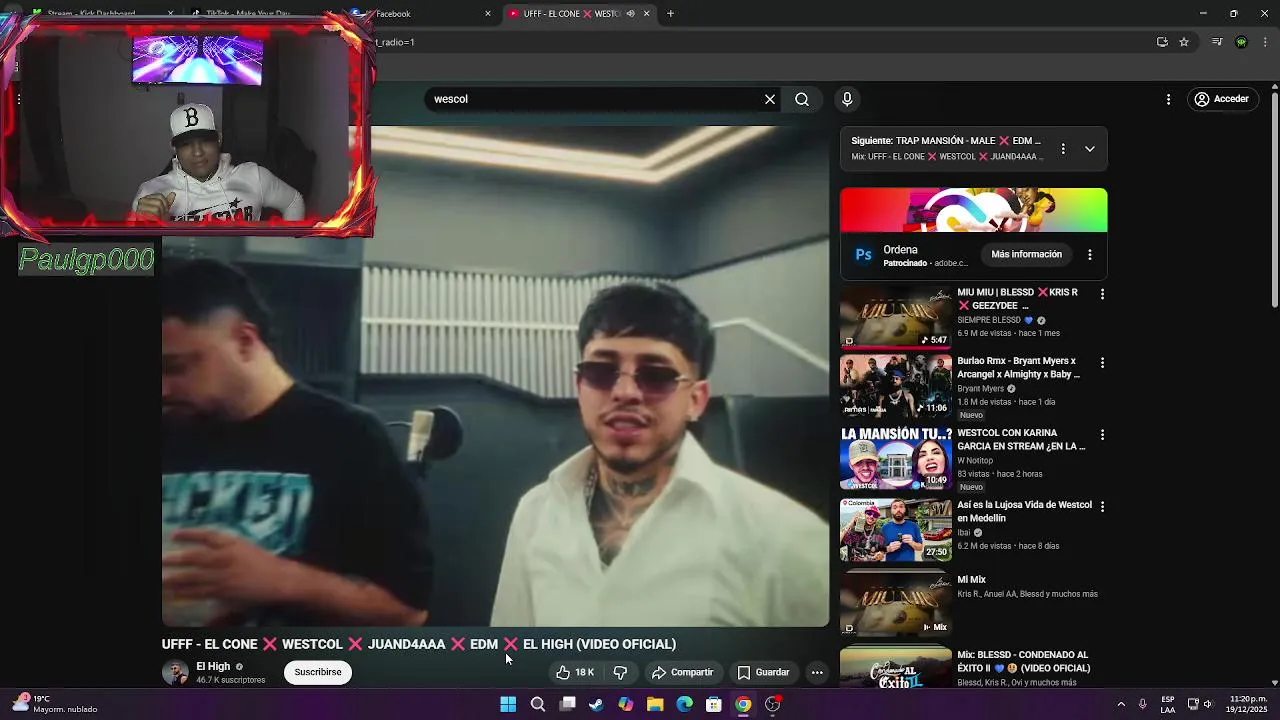Collapse the playlist panel with chevron
1280x720 pixels.
(1090, 148)
